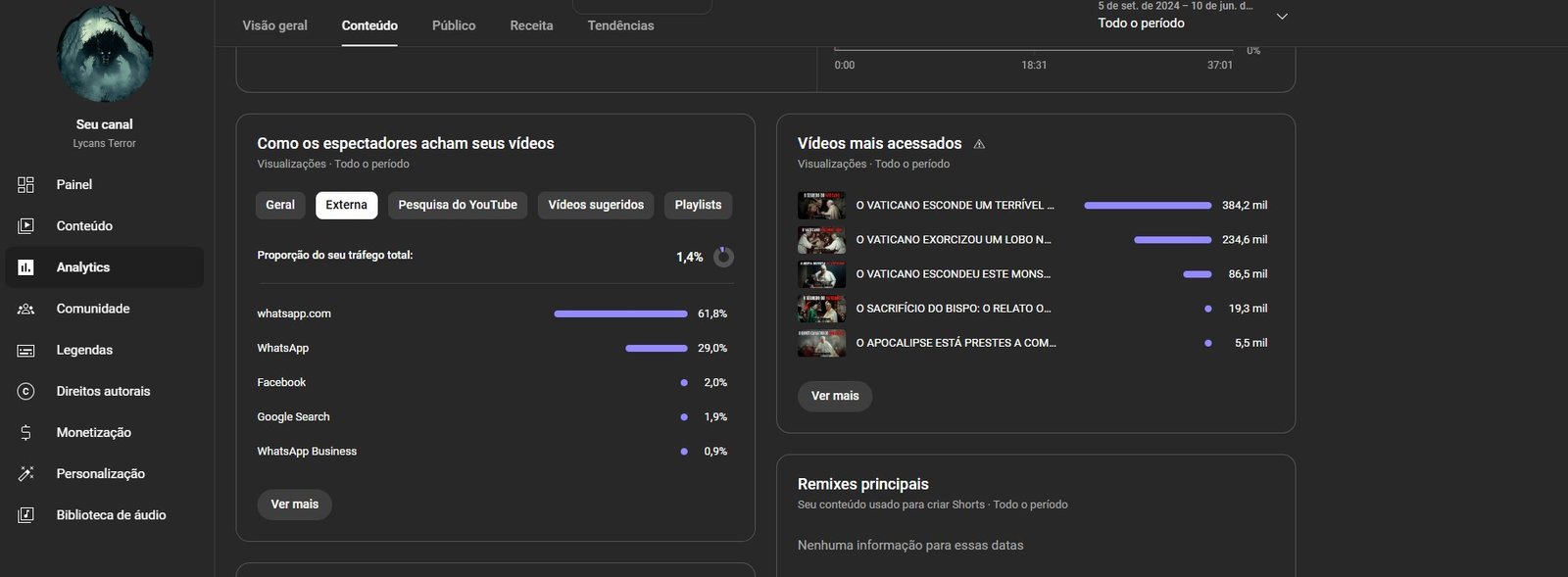Click the Facebook traffic source

click(x=281, y=382)
